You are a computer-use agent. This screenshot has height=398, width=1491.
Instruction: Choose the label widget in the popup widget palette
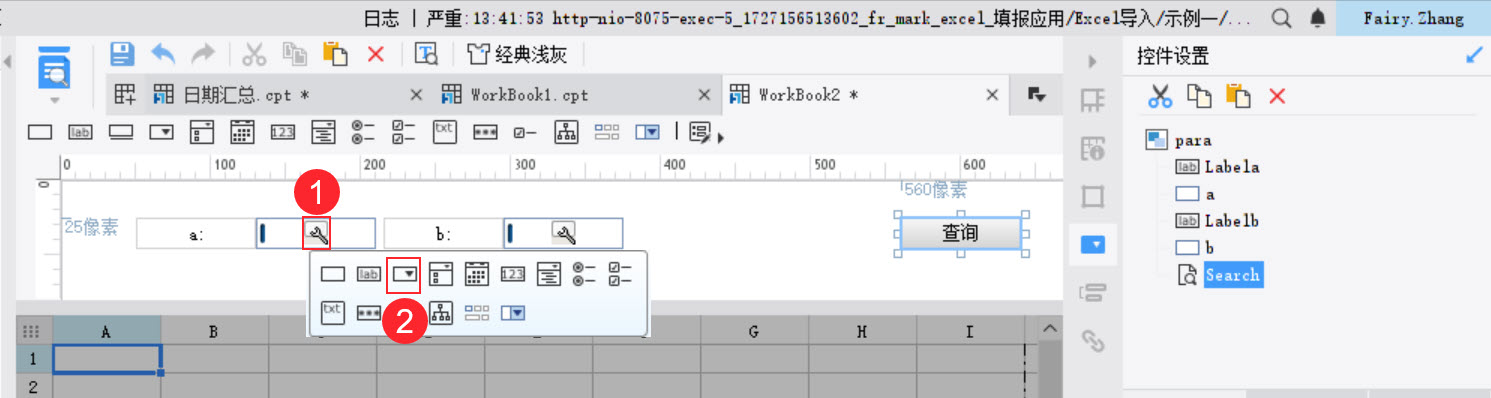369,273
